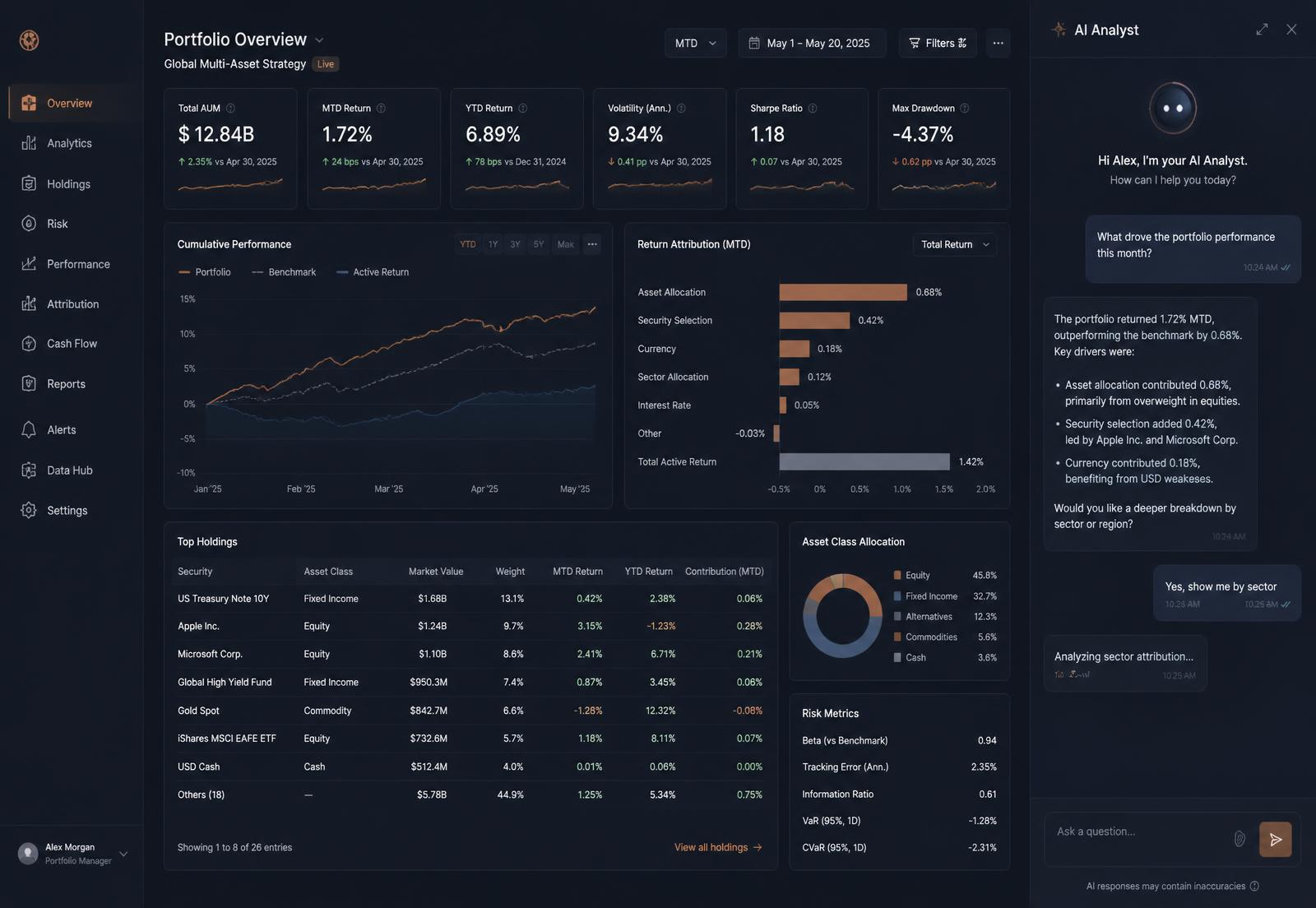Screen dimensions: 1316x908
Task: Select the 3Y chart range
Action: [516, 244]
